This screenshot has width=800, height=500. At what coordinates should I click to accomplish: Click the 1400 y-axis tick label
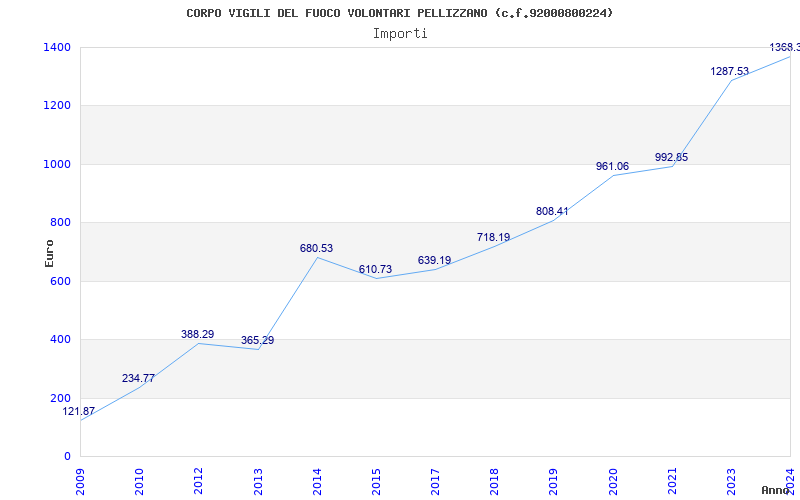(57, 47)
